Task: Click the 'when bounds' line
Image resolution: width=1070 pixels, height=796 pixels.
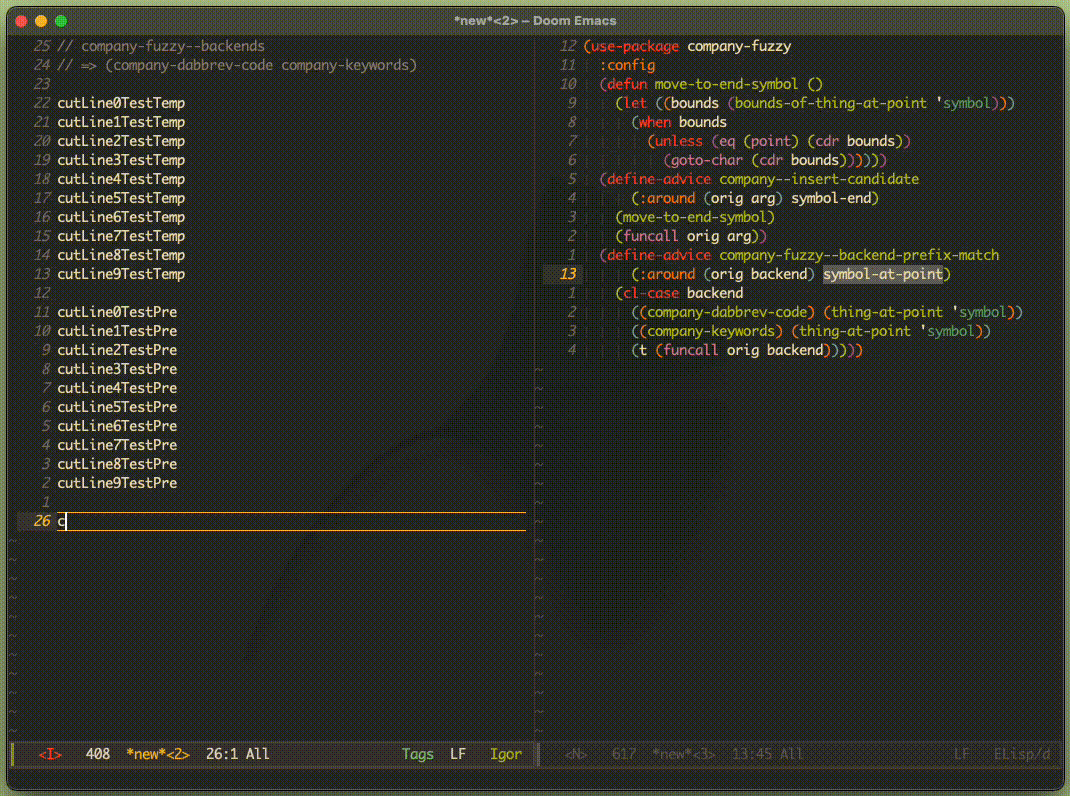Action: [x=679, y=122]
